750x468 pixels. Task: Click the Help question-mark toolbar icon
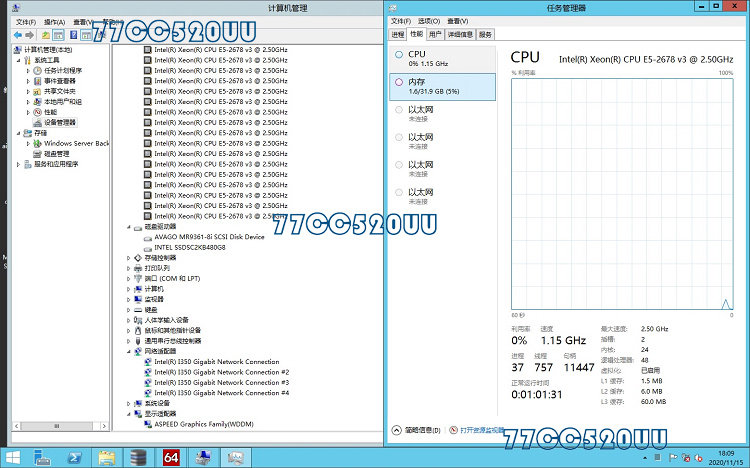click(73, 35)
